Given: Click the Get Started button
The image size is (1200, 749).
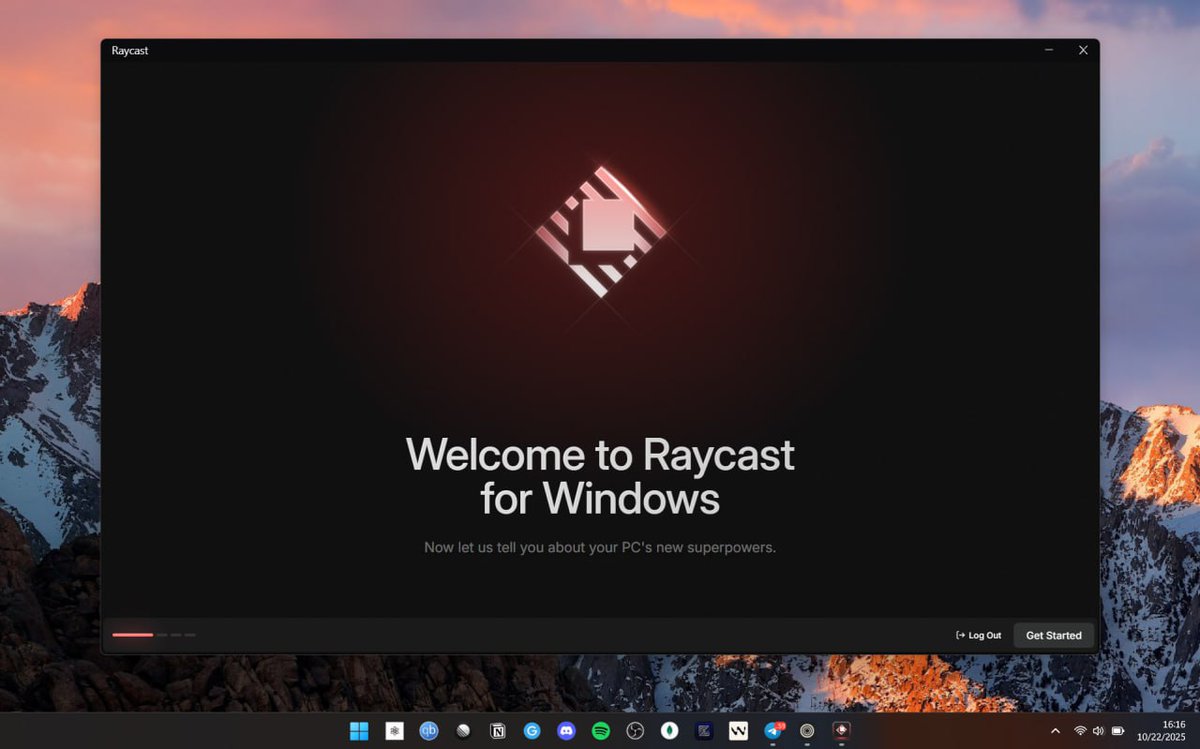Looking at the screenshot, I should coord(1054,635).
